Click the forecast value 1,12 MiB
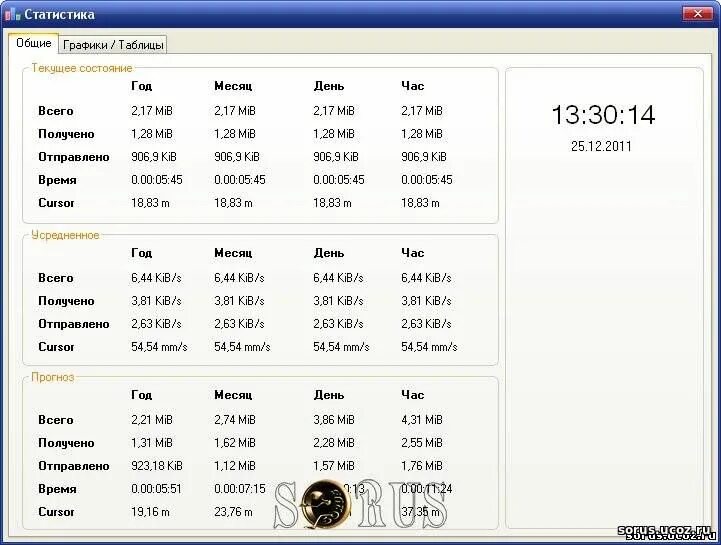This screenshot has width=721, height=545. (x=235, y=466)
